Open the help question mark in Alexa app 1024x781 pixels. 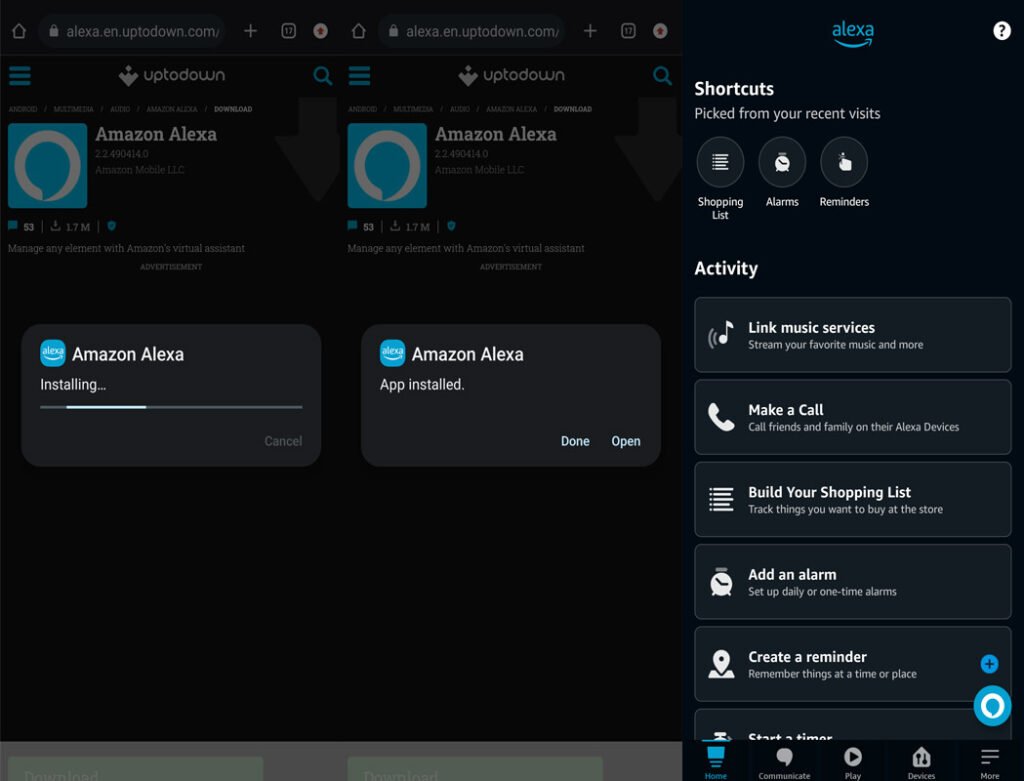point(1001,30)
